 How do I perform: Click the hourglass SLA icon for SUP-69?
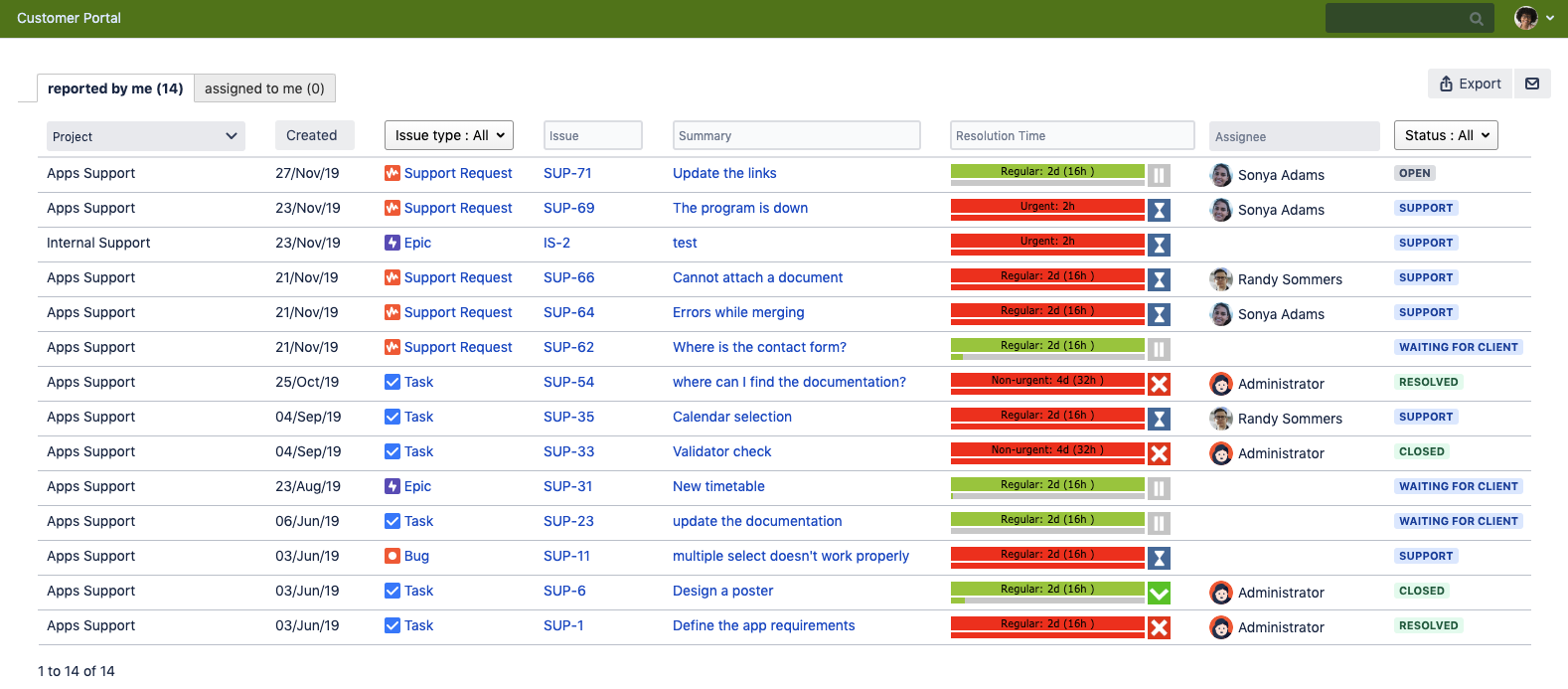point(1159,211)
